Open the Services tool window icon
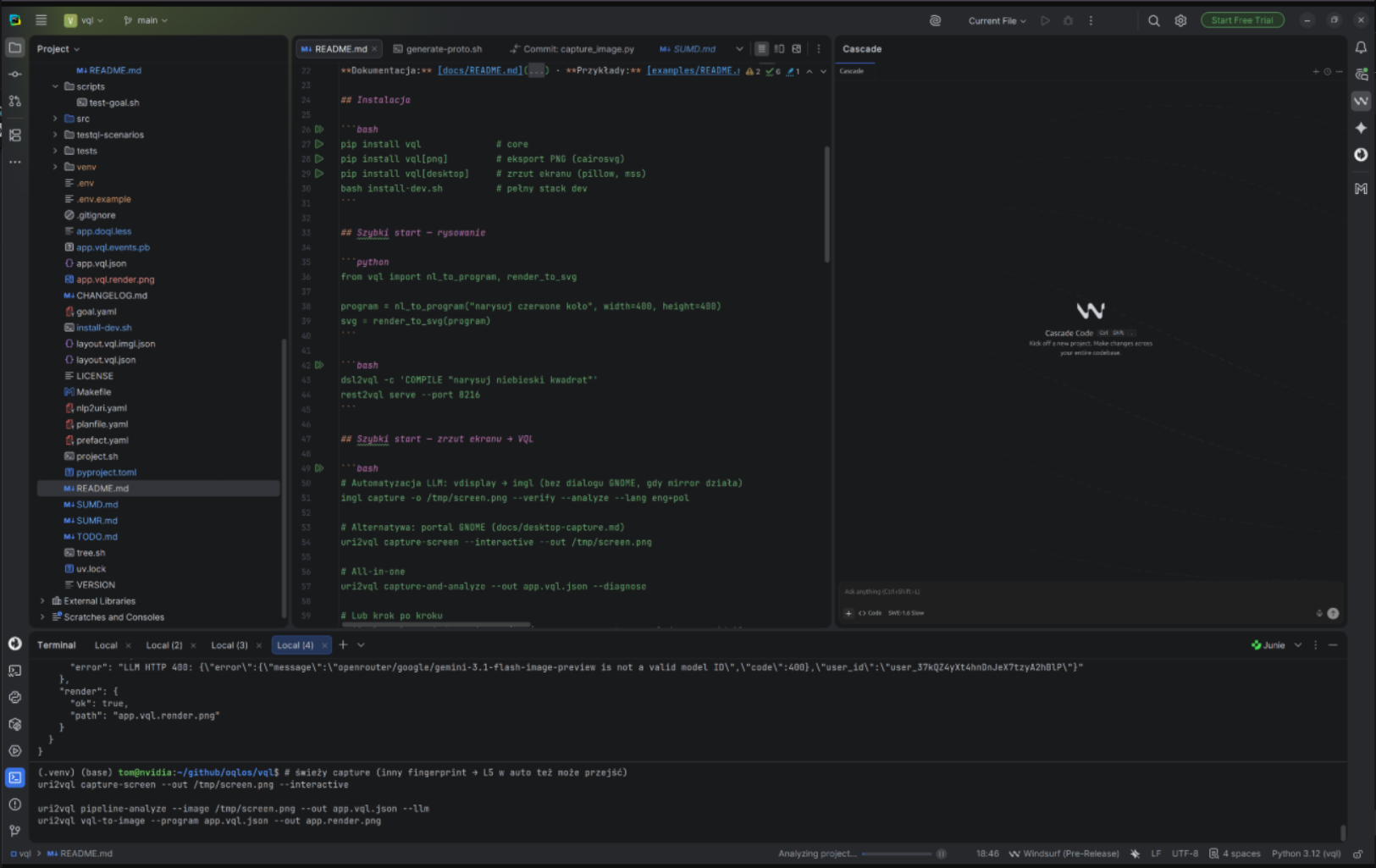 click(15, 750)
